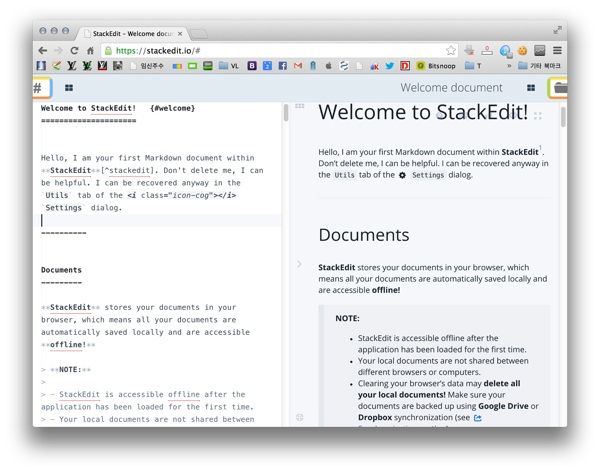Go to the browser home icon
600x472 pixels.
pos(91,50)
